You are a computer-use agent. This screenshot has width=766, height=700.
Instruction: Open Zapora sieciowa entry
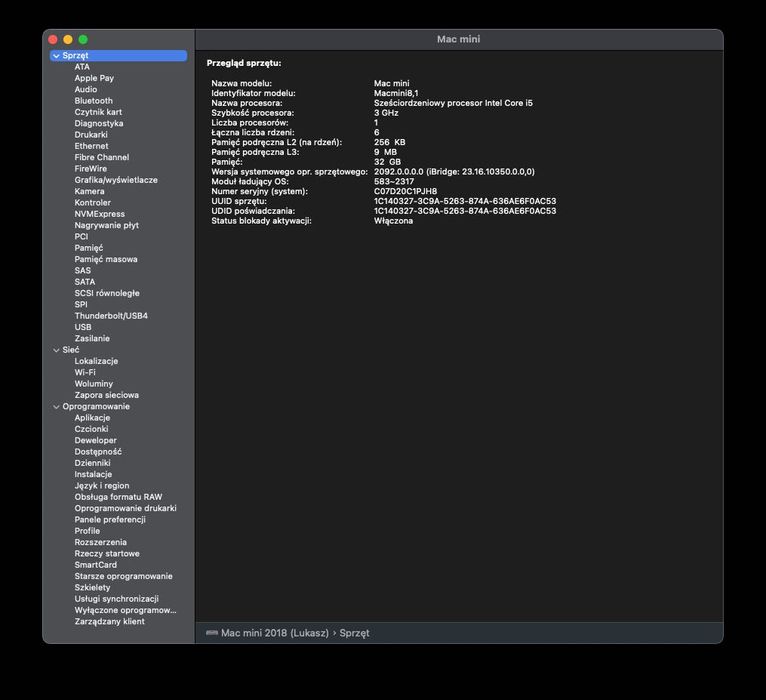(x=106, y=395)
